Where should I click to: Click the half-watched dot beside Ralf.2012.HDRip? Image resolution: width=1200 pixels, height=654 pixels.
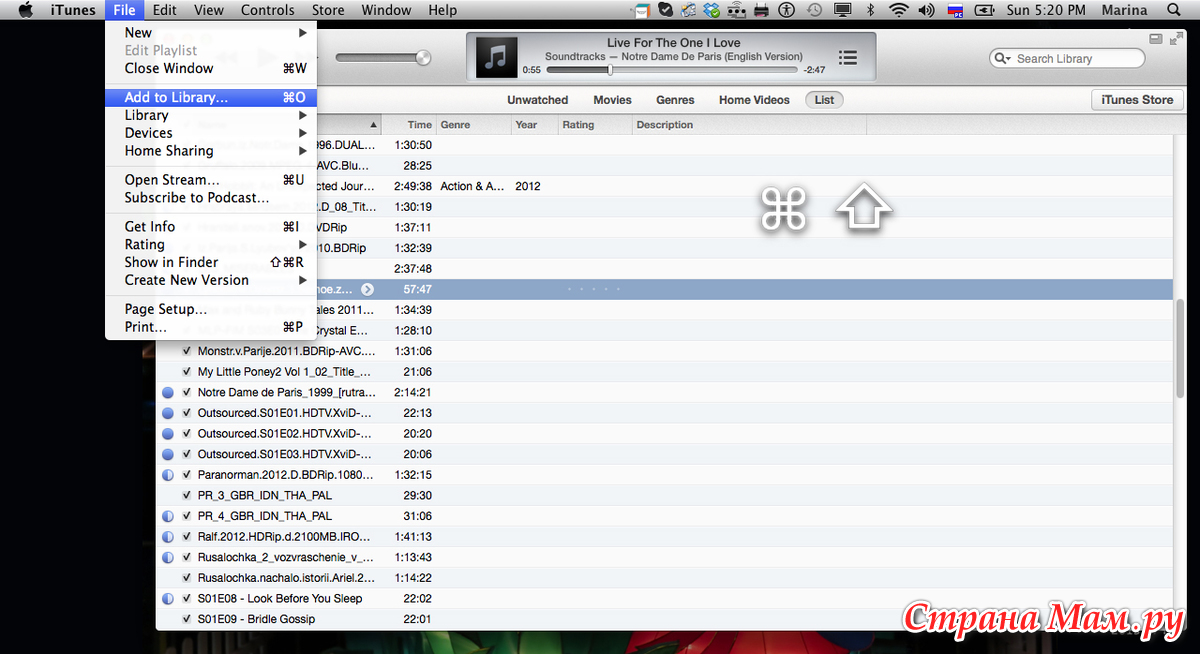click(168, 537)
